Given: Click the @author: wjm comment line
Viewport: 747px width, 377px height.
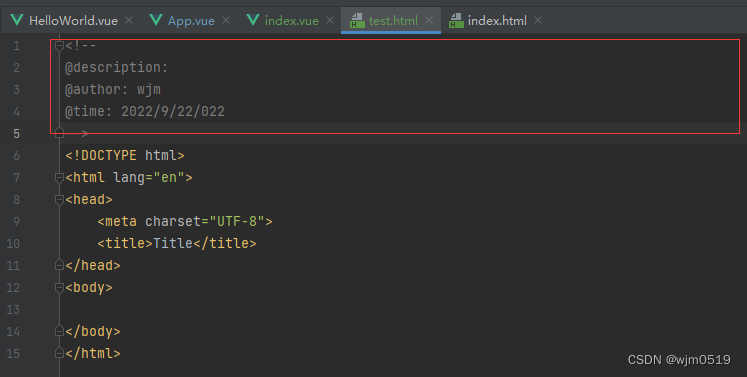Looking at the screenshot, I should (113, 90).
